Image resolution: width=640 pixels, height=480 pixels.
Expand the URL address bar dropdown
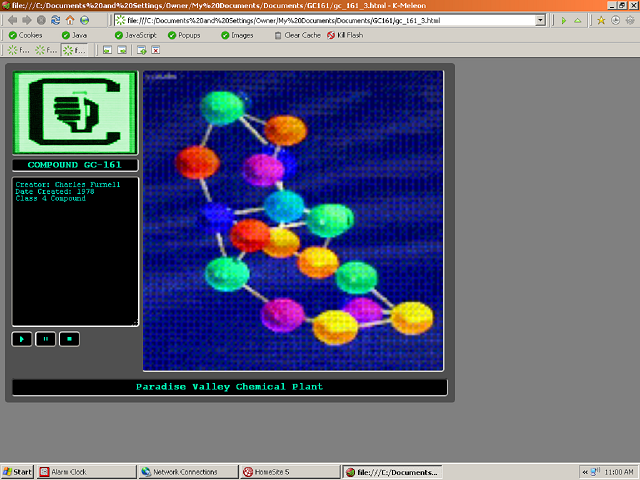pyautogui.click(x=541, y=20)
